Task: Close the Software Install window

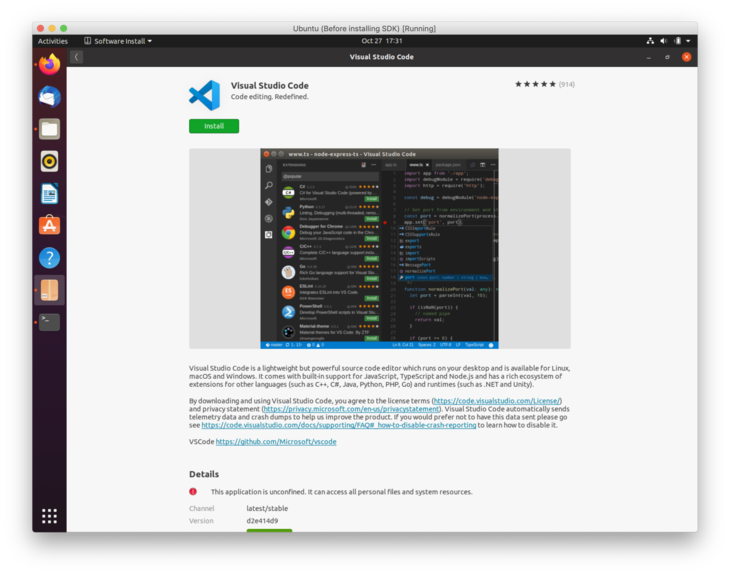Action: pyautogui.click(x=686, y=57)
